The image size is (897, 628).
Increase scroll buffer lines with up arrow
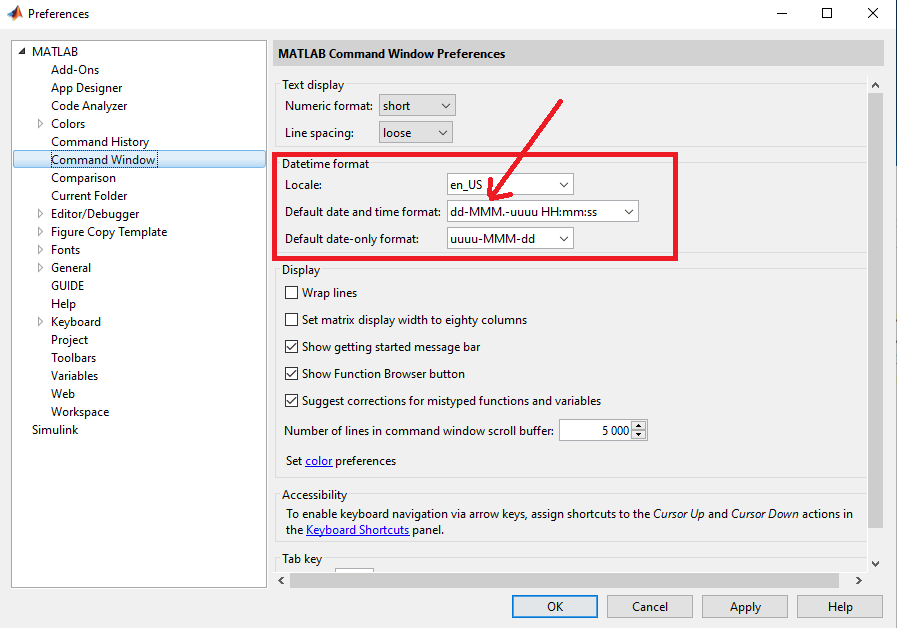click(x=639, y=426)
